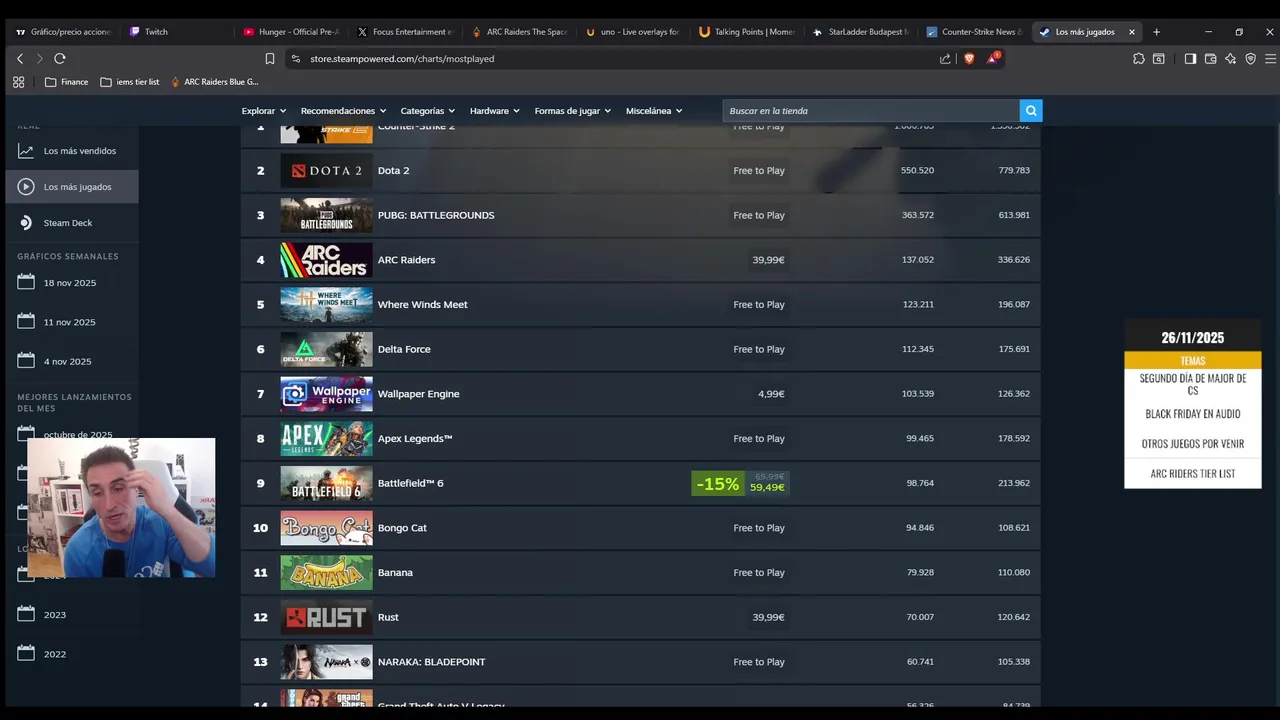Switch to the Gráfico/precio acciones tab

[x=65, y=32]
